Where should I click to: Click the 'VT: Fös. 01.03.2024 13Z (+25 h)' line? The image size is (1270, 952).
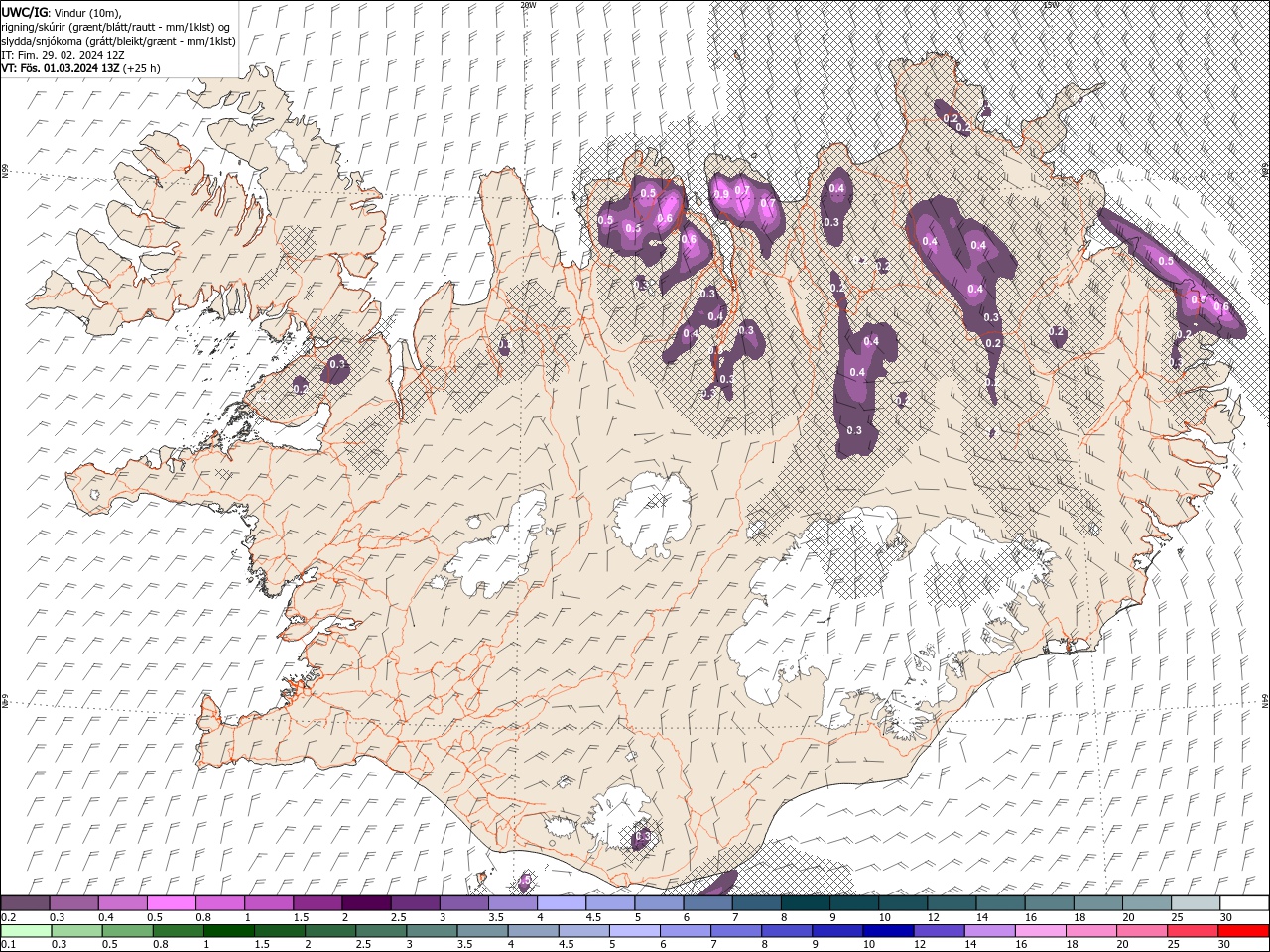click(81, 68)
